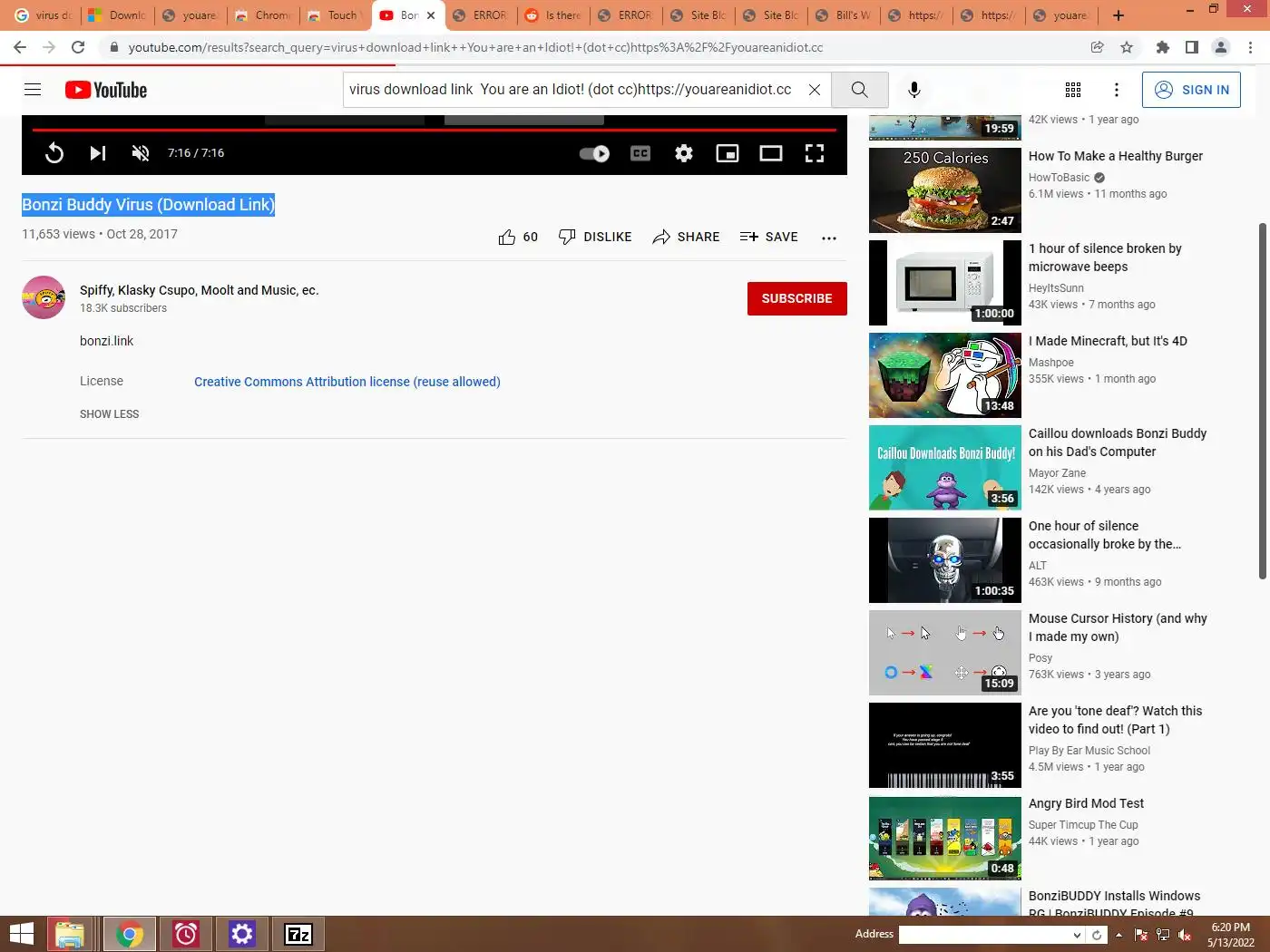Enable miniplayer mode in the player

coord(728,153)
